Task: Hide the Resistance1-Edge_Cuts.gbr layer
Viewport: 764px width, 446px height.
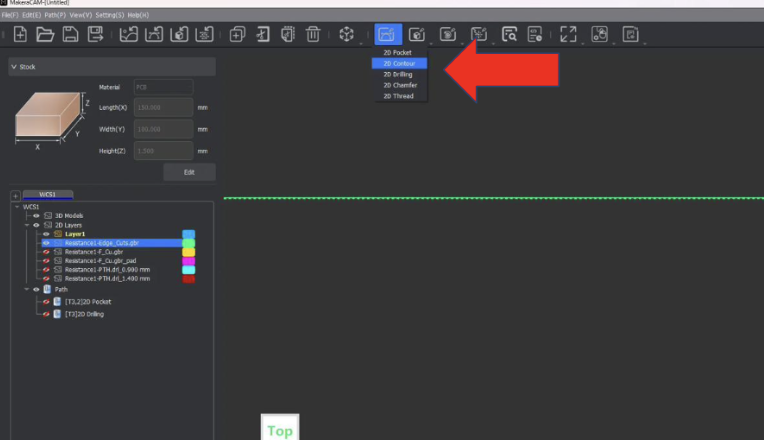Action: tap(46, 242)
